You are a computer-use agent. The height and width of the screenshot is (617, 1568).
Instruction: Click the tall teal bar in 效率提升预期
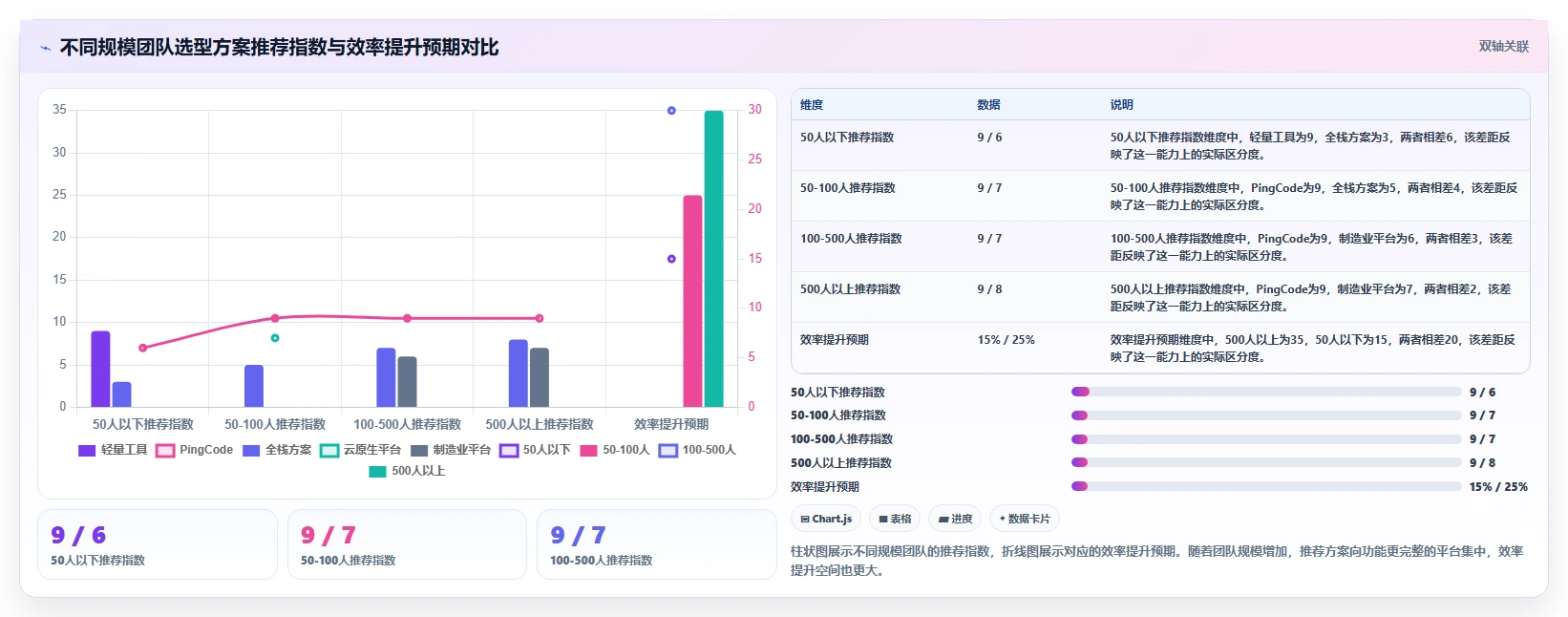(x=714, y=259)
